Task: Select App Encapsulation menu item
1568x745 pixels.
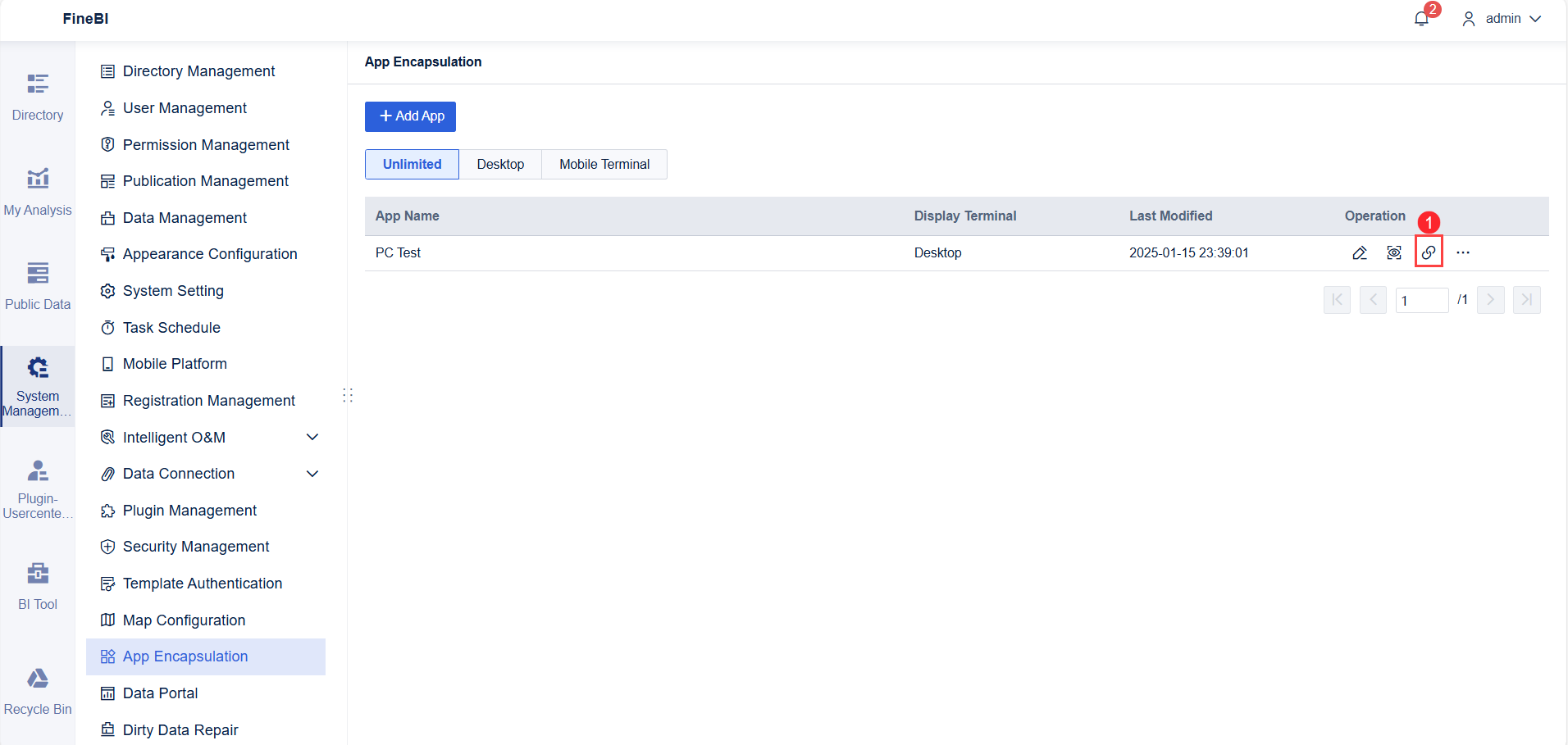Action: (206, 656)
